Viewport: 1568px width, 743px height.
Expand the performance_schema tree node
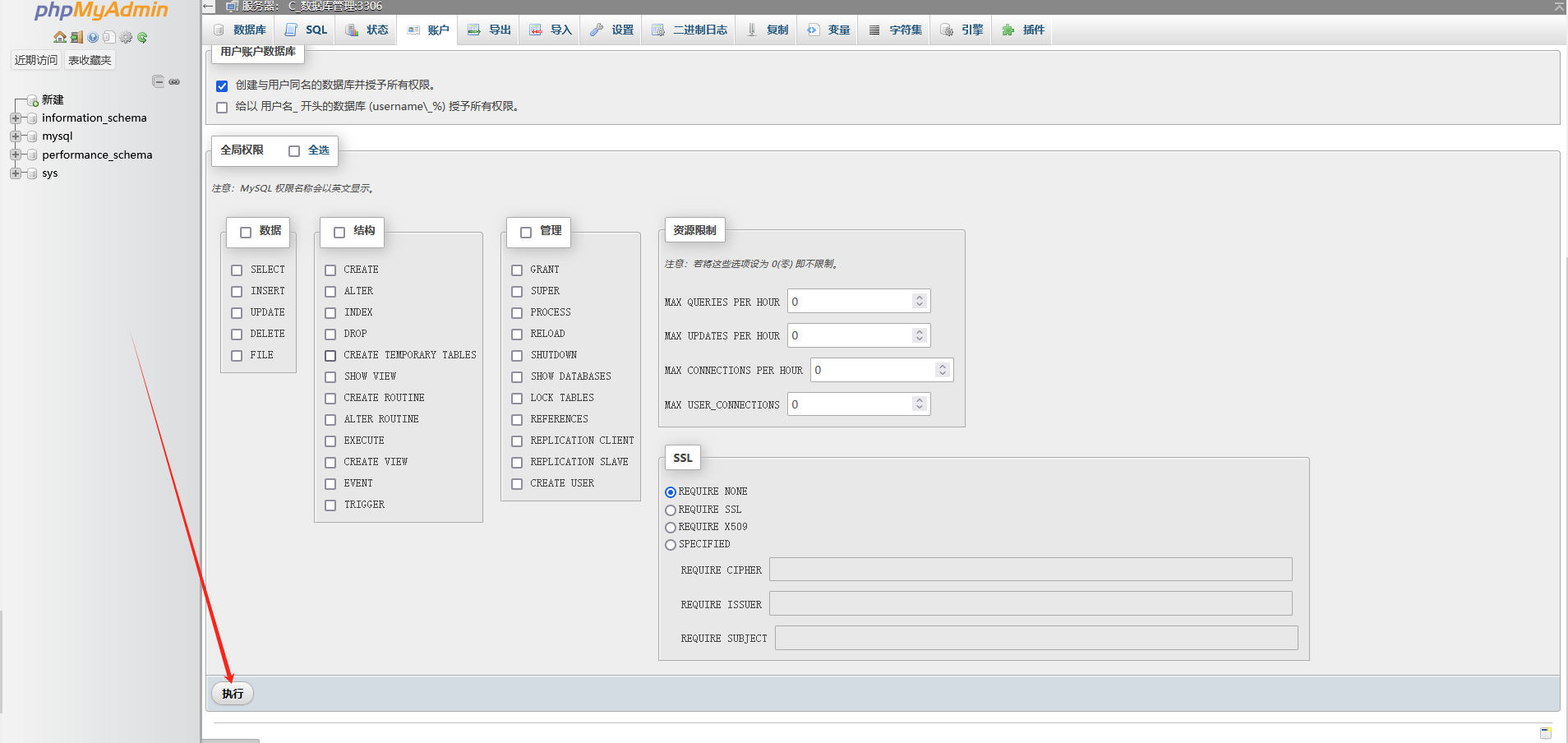(15, 155)
